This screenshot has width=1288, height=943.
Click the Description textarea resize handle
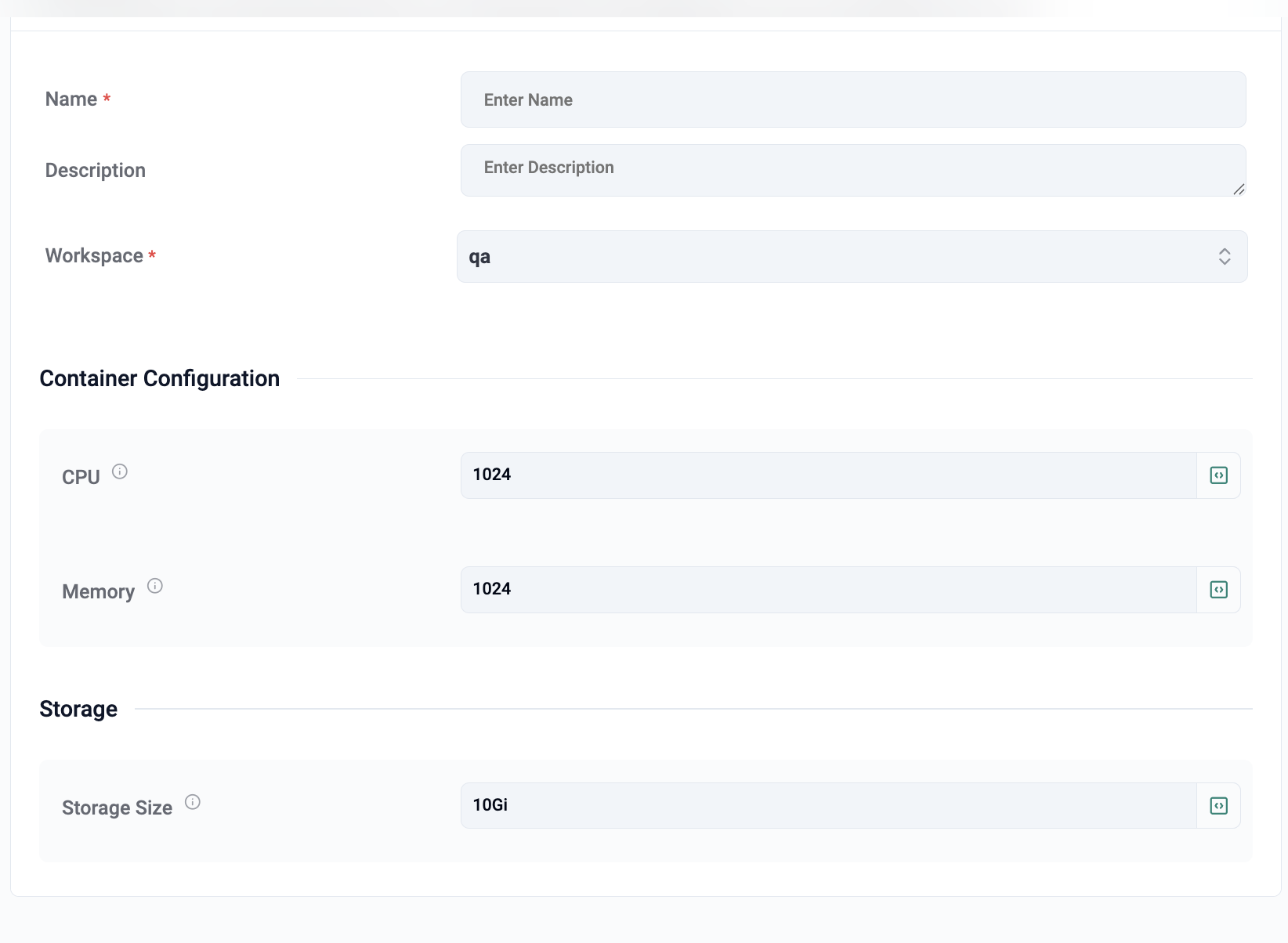point(1239,190)
